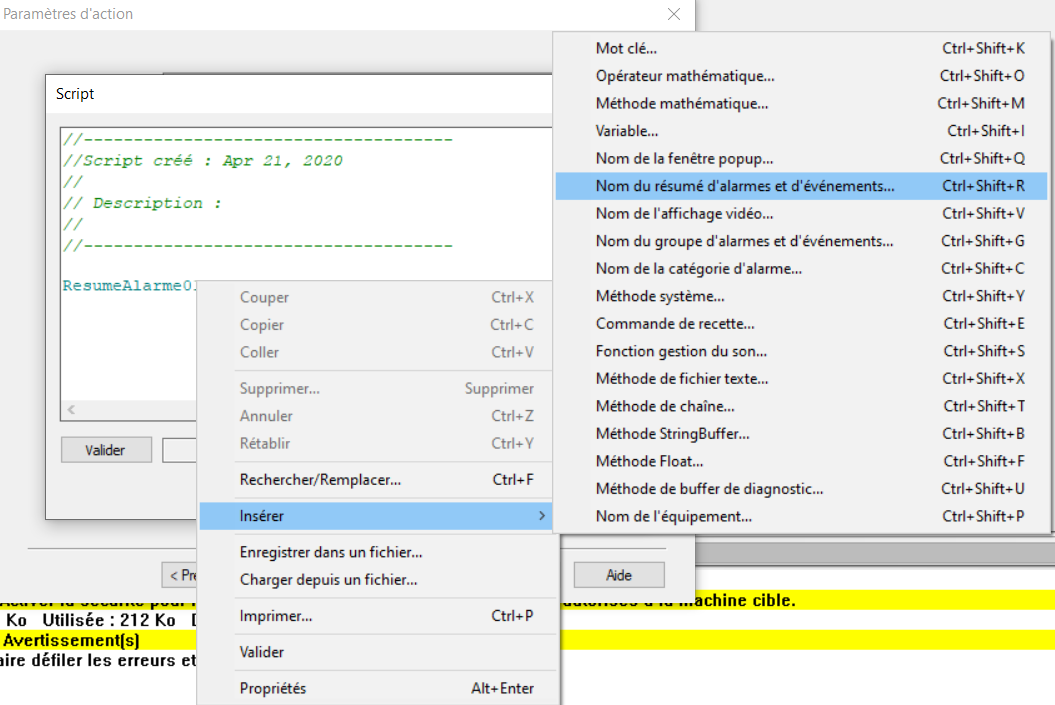Click 'Méthode mathématique...' menu item
Image resolution: width=1055 pixels, height=705 pixels.
coord(681,103)
